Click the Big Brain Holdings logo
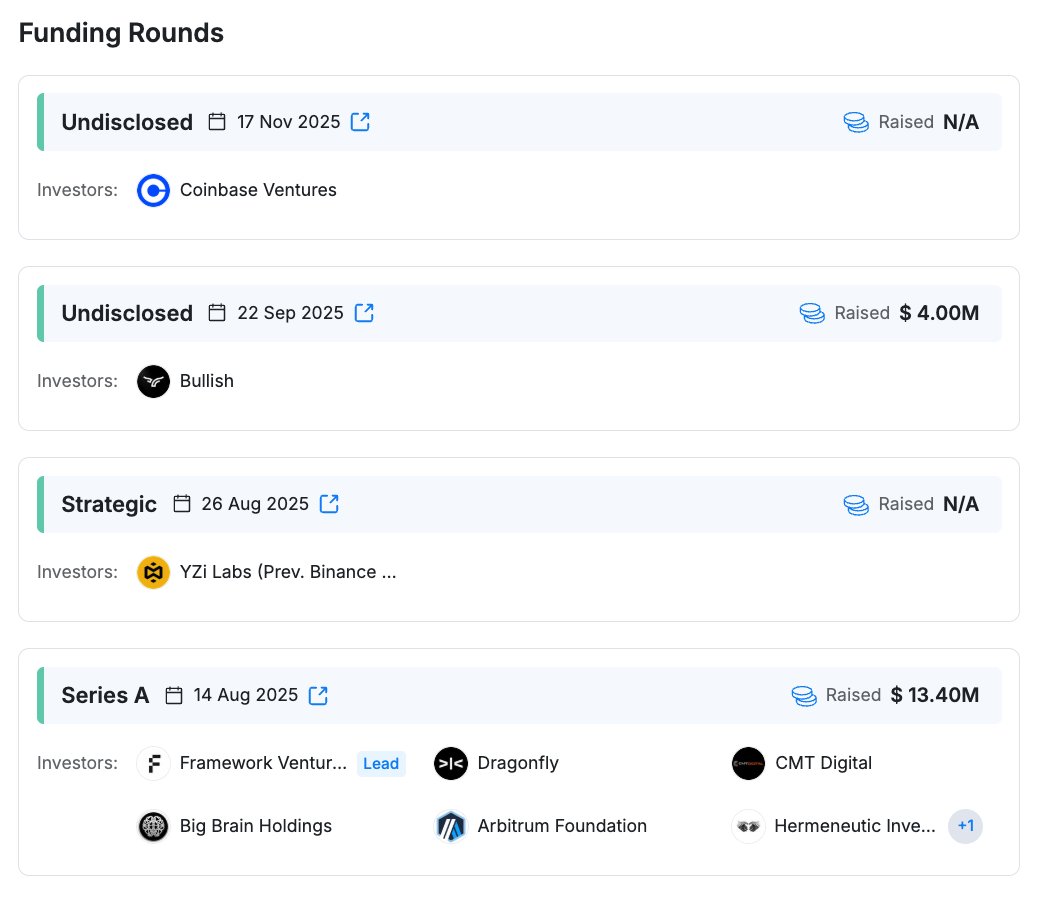This screenshot has width=1049, height=900. 153,826
